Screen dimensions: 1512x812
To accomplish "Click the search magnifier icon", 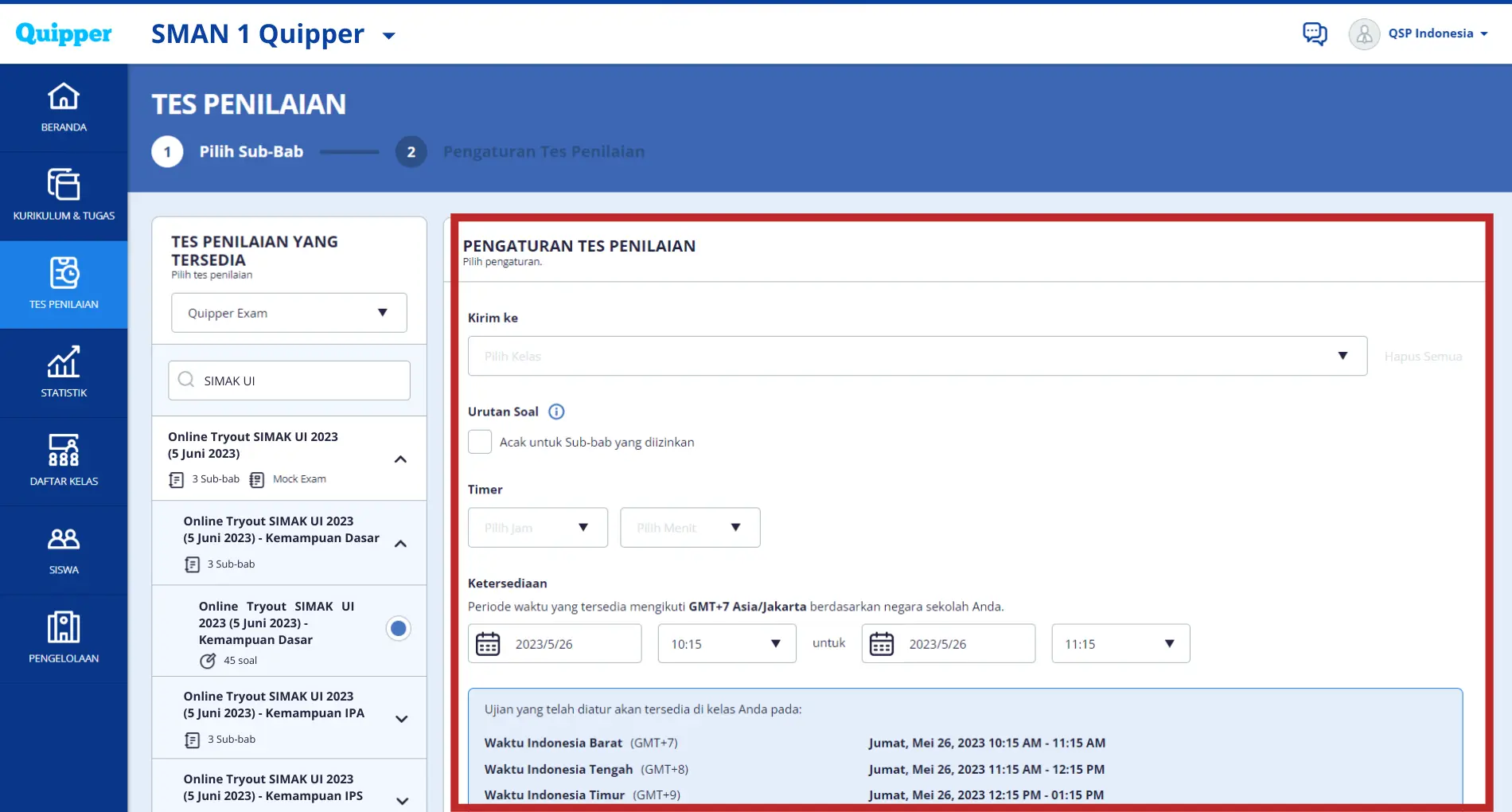I will [186, 380].
